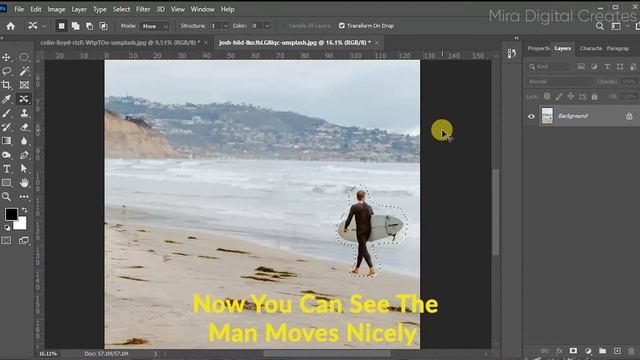This screenshot has width=640, height=360.
Task: Open the layer Kind filter dropdown
Action: 549,67
